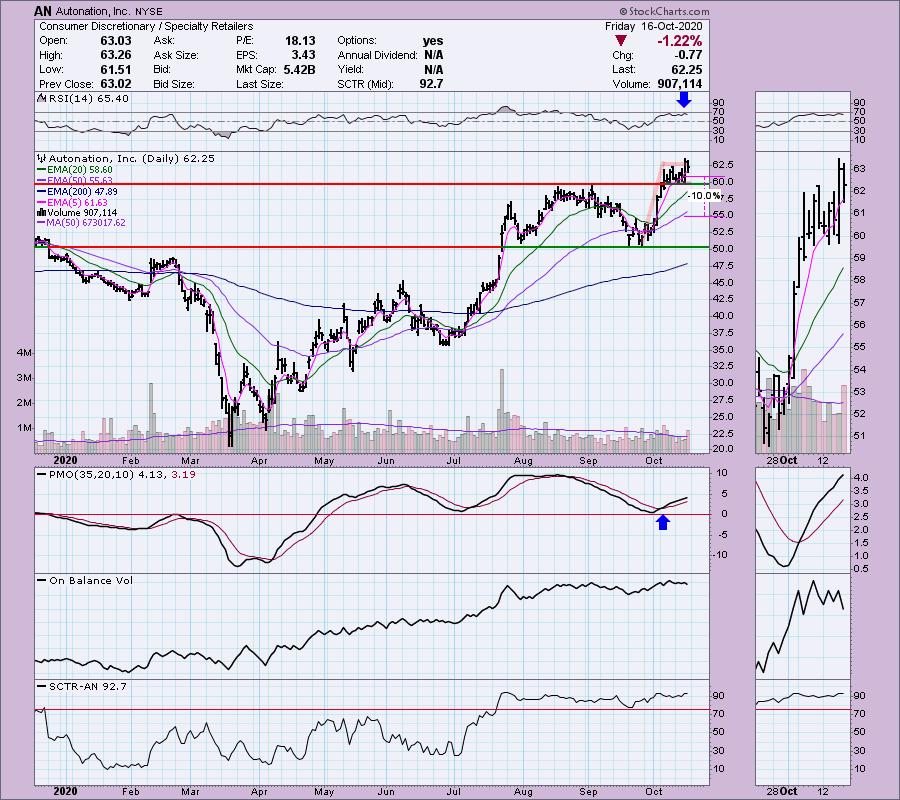Click the Low value 61.51
Screen dimensions: 900x800
116,69
